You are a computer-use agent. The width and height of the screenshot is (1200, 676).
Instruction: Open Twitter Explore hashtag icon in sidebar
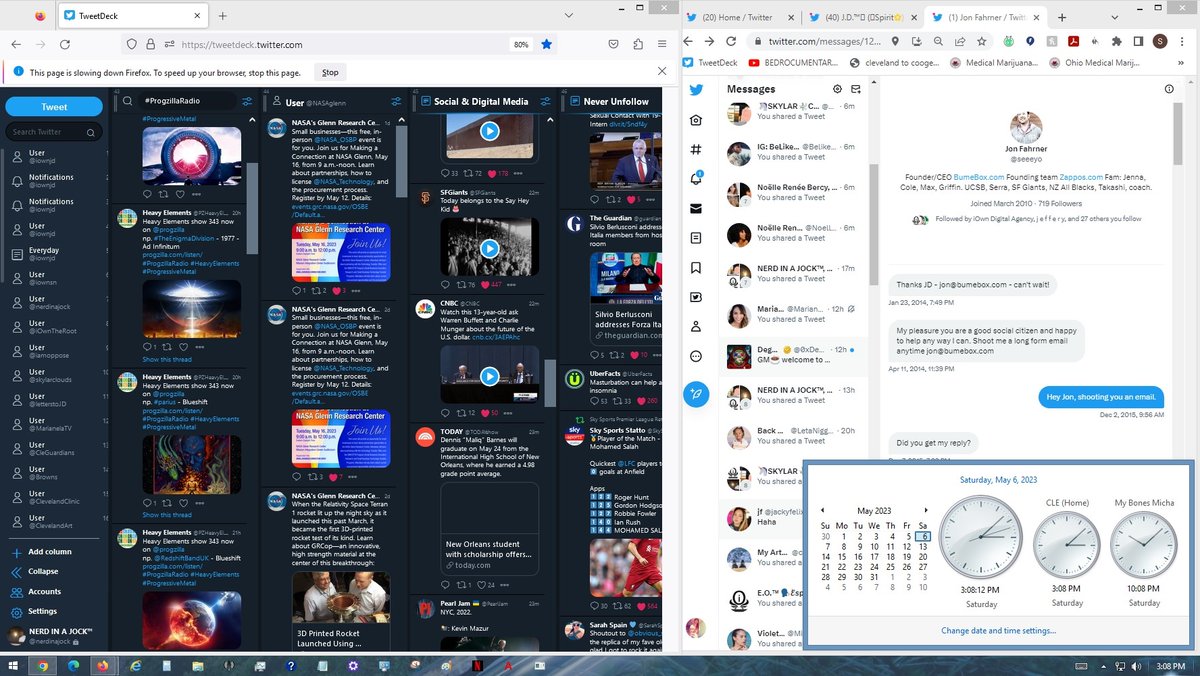coord(696,150)
